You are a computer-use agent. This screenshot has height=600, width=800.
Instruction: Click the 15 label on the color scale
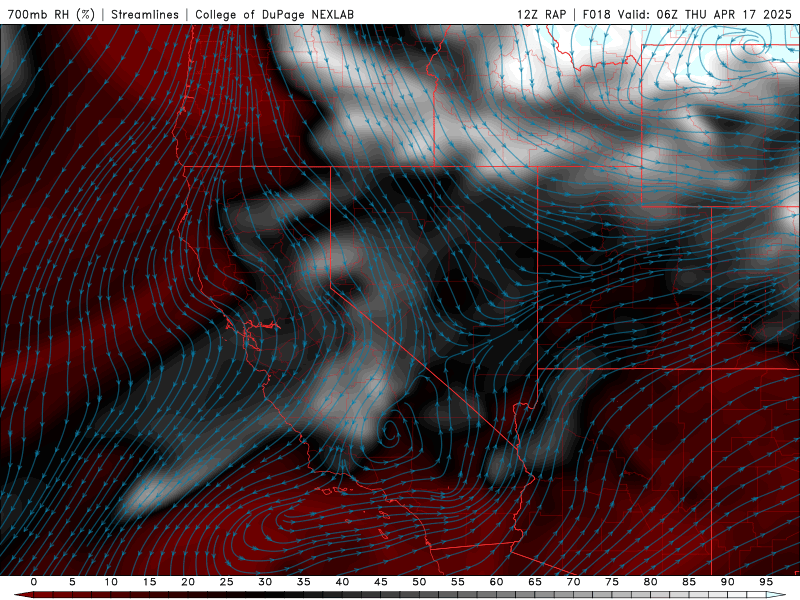click(149, 582)
